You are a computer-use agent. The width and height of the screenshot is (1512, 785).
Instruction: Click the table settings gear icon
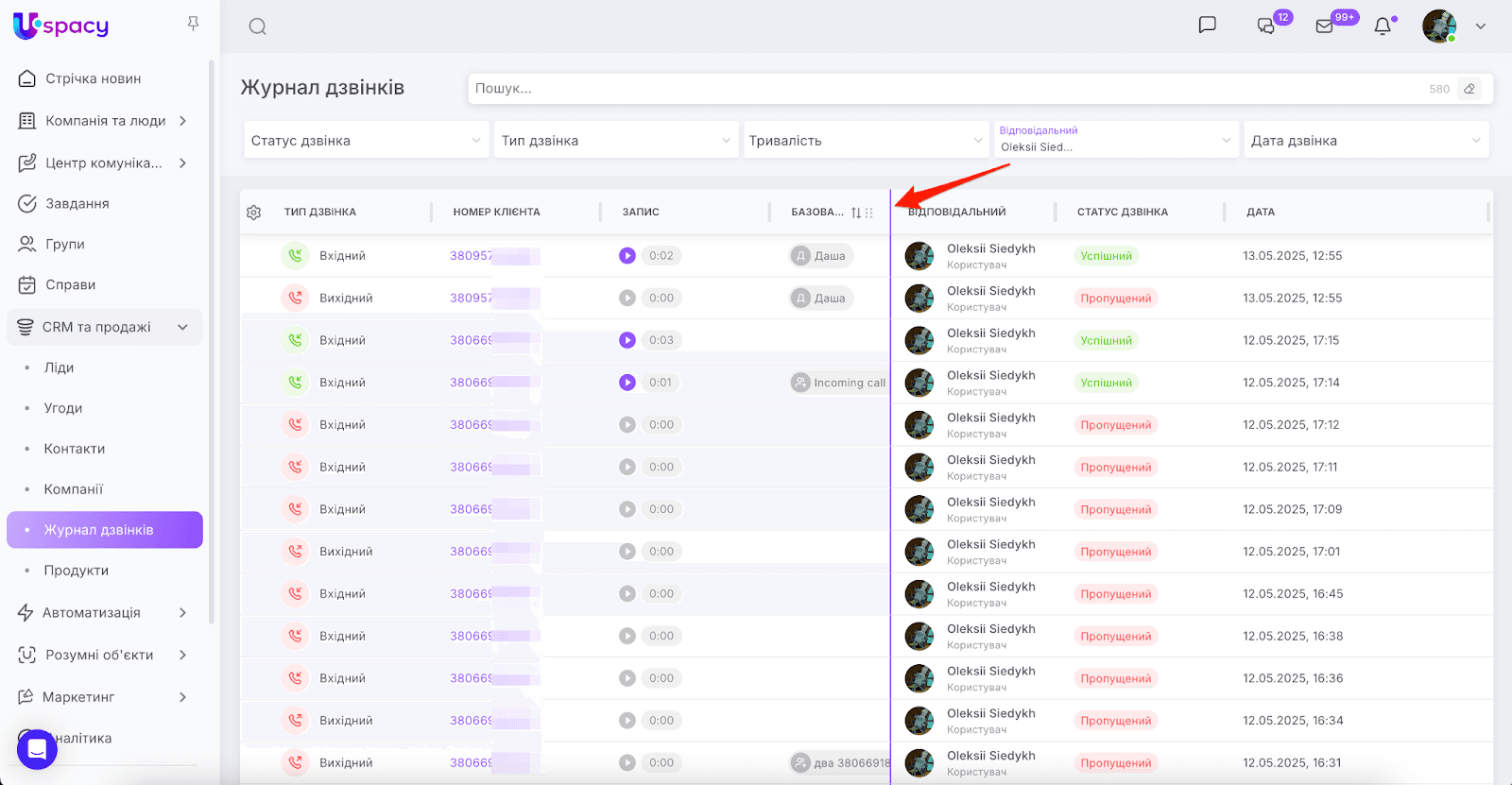(x=254, y=213)
